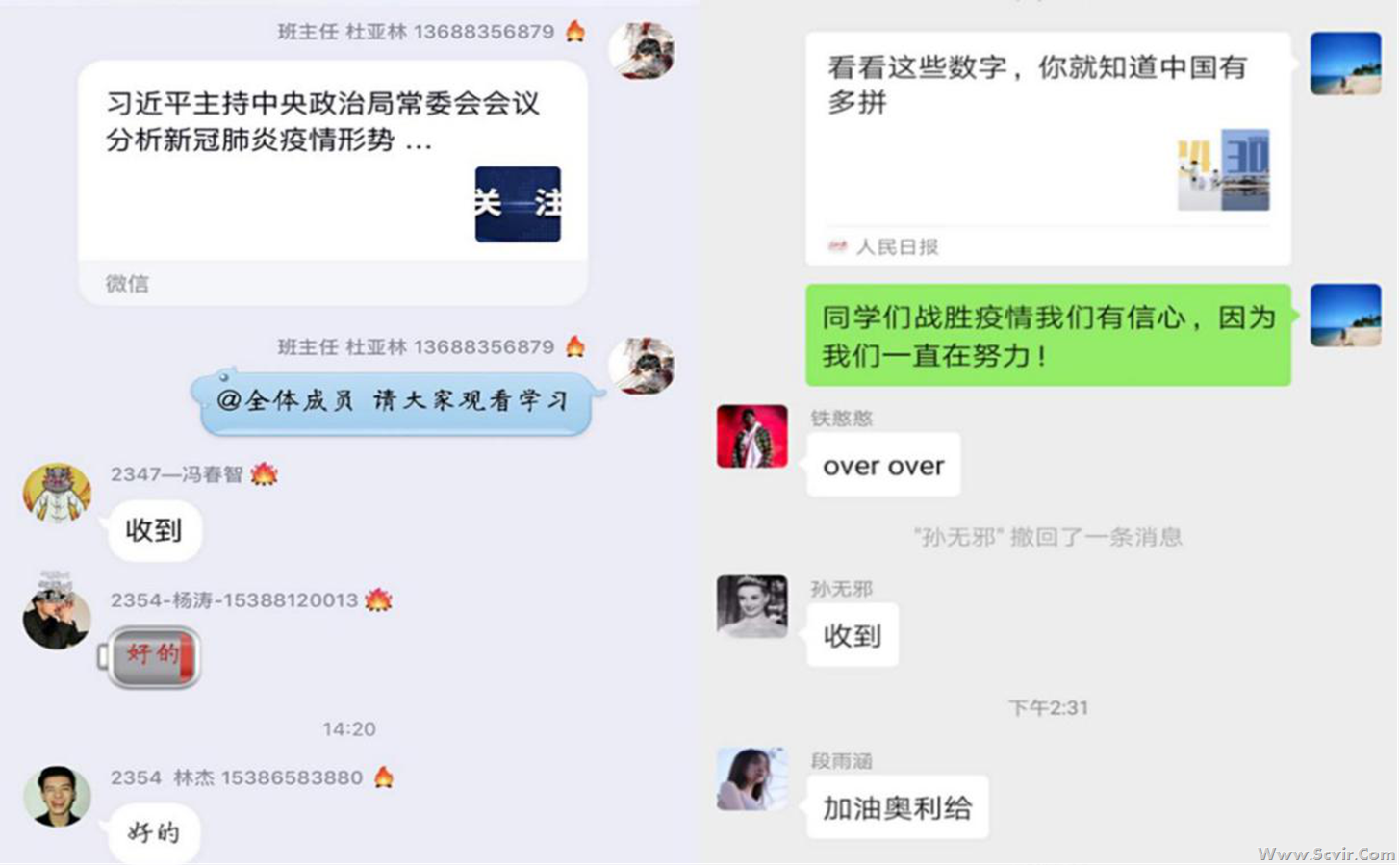Open the 看看这些数字 人民日报 article card
The image size is (1400, 866).
point(1048,148)
